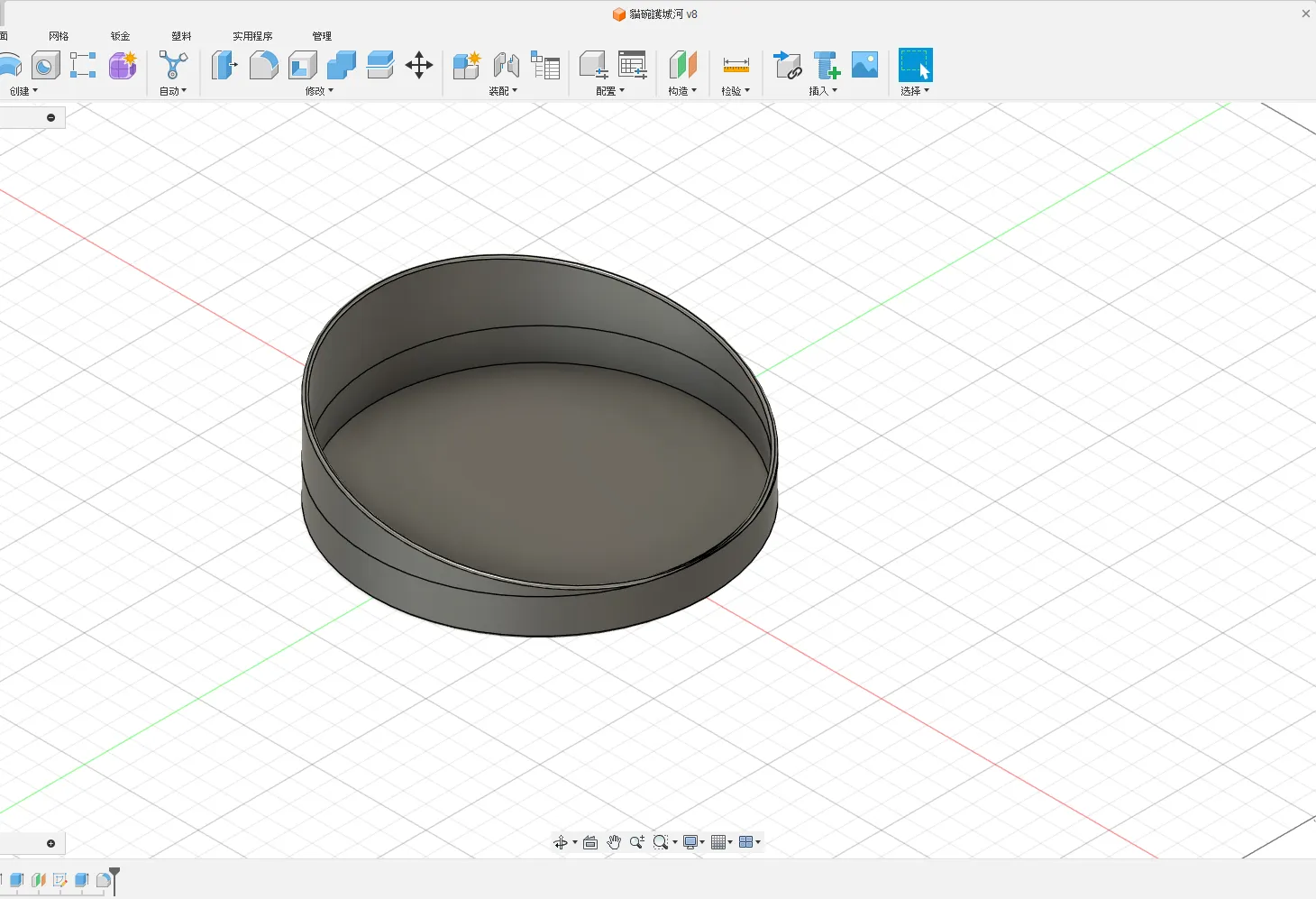Expand the 配置 dropdown
The image size is (1316, 899).
pyautogui.click(x=610, y=91)
